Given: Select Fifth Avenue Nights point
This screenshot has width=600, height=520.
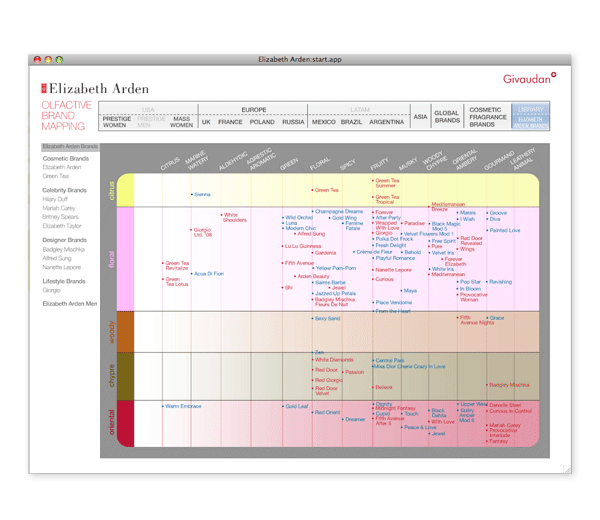Looking at the screenshot, I should tap(476, 320).
